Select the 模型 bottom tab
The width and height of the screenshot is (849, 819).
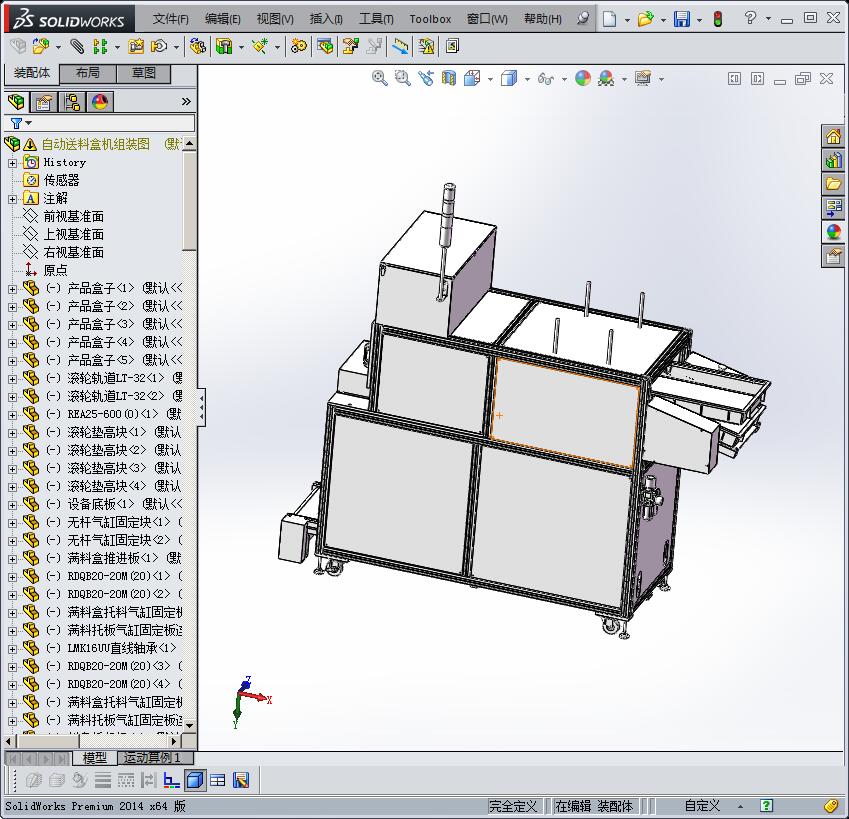(94, 758)
